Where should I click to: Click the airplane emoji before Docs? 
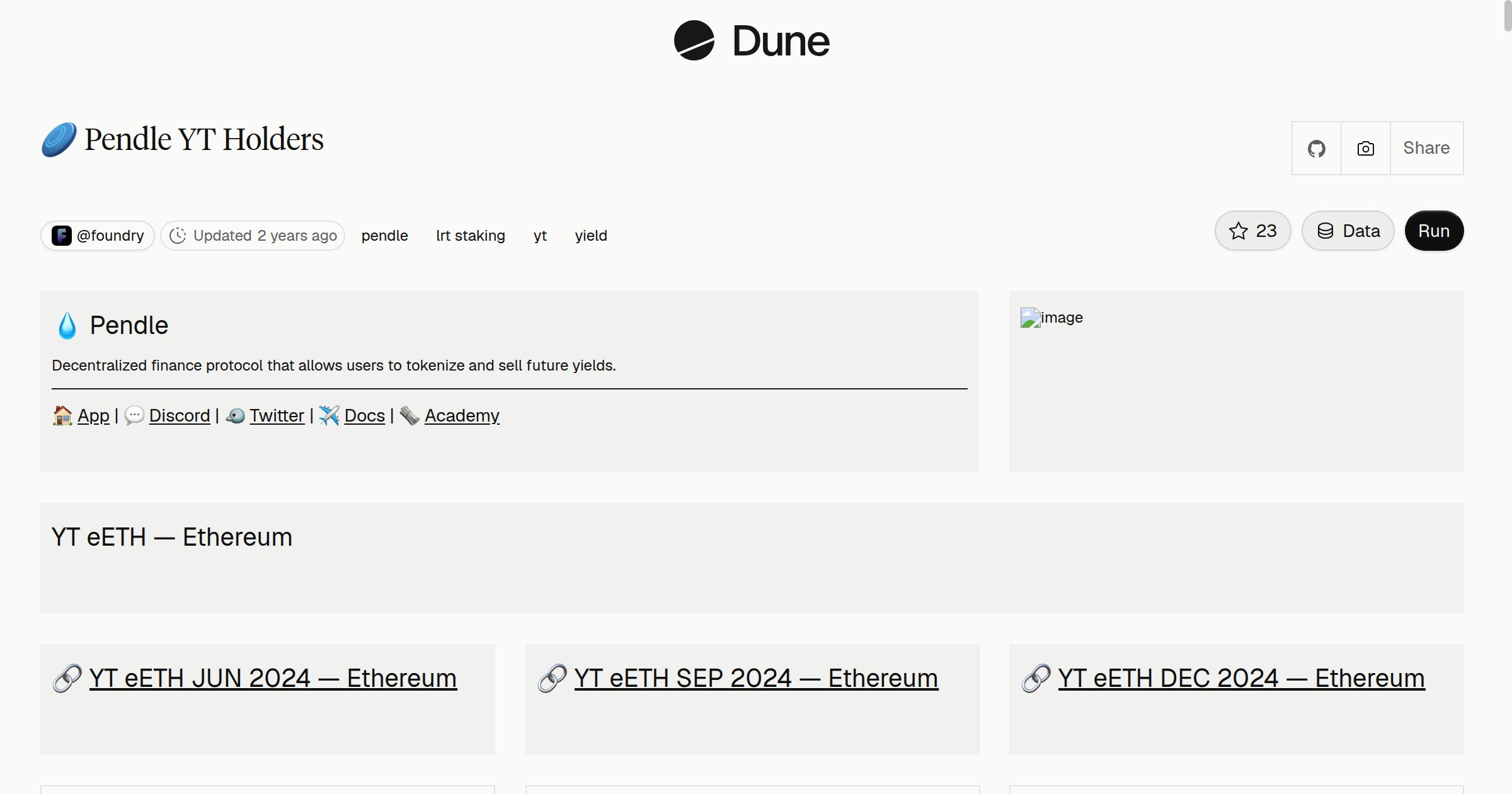tap(329, 416)
